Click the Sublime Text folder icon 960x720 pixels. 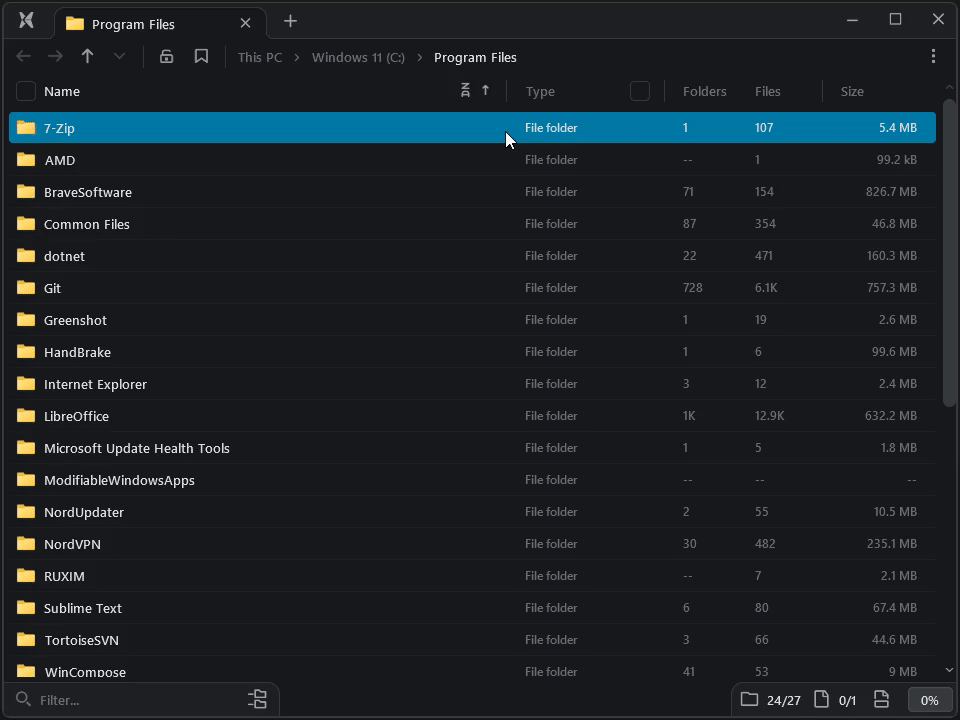click(26, 607)
